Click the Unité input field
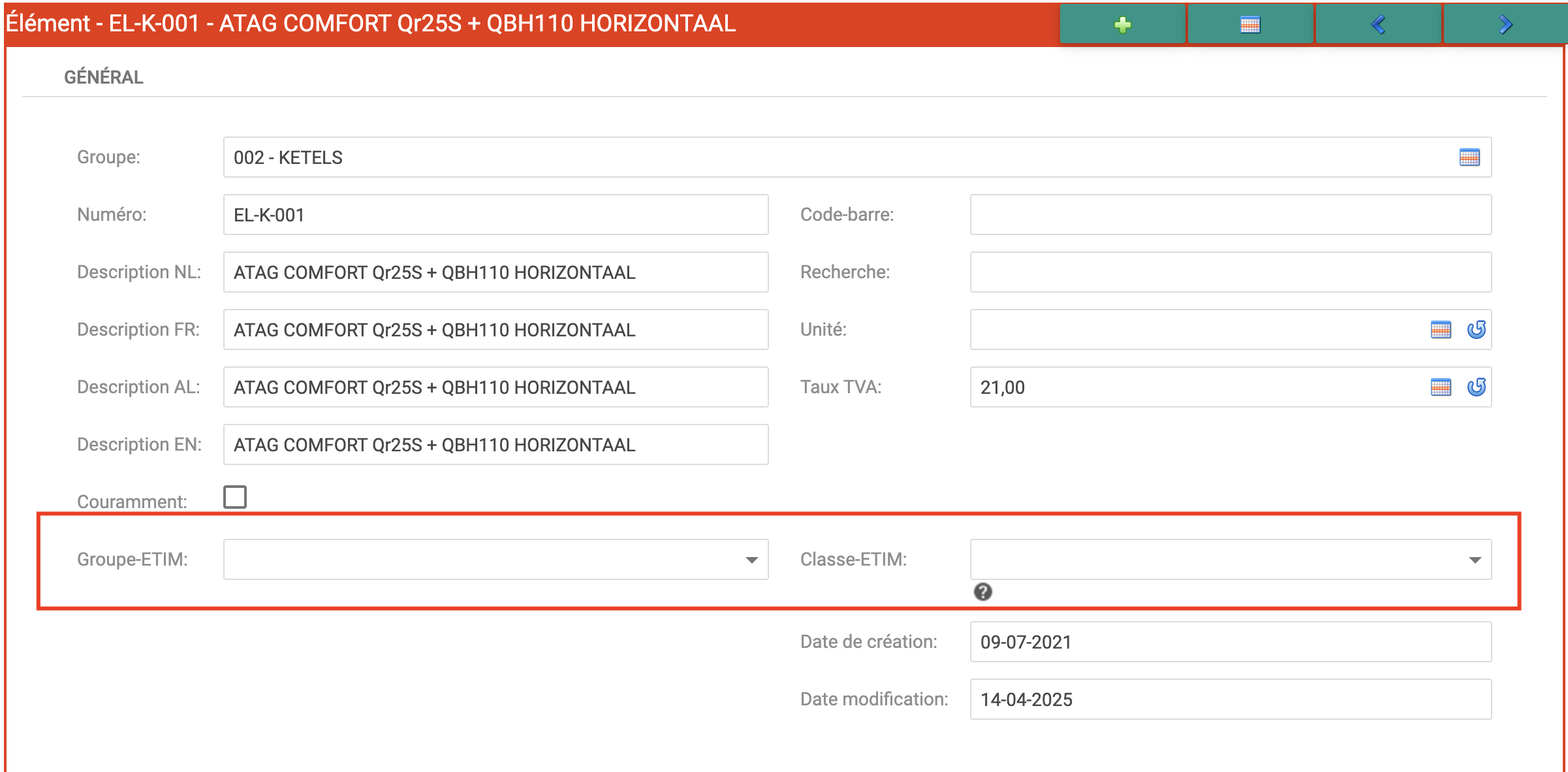 coord(1231,330)
